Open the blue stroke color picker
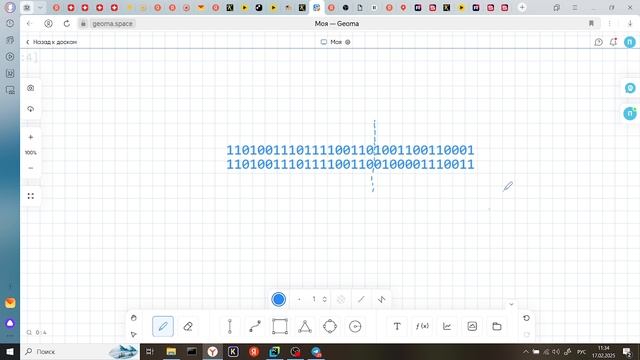This screenshot has height=360, width=640. coord(278,299)
